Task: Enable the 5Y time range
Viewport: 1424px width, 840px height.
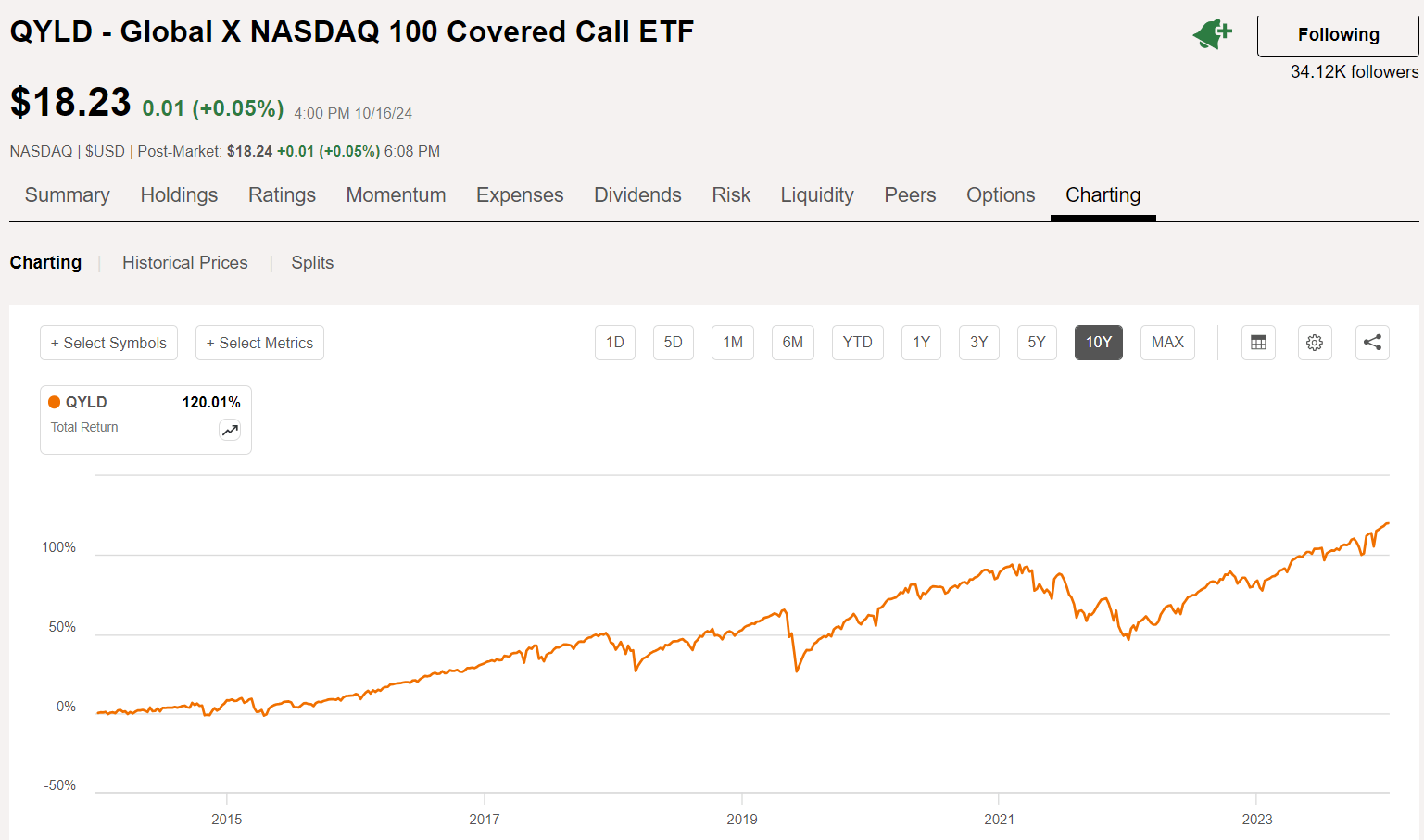Action: (x=1036, y=342)
